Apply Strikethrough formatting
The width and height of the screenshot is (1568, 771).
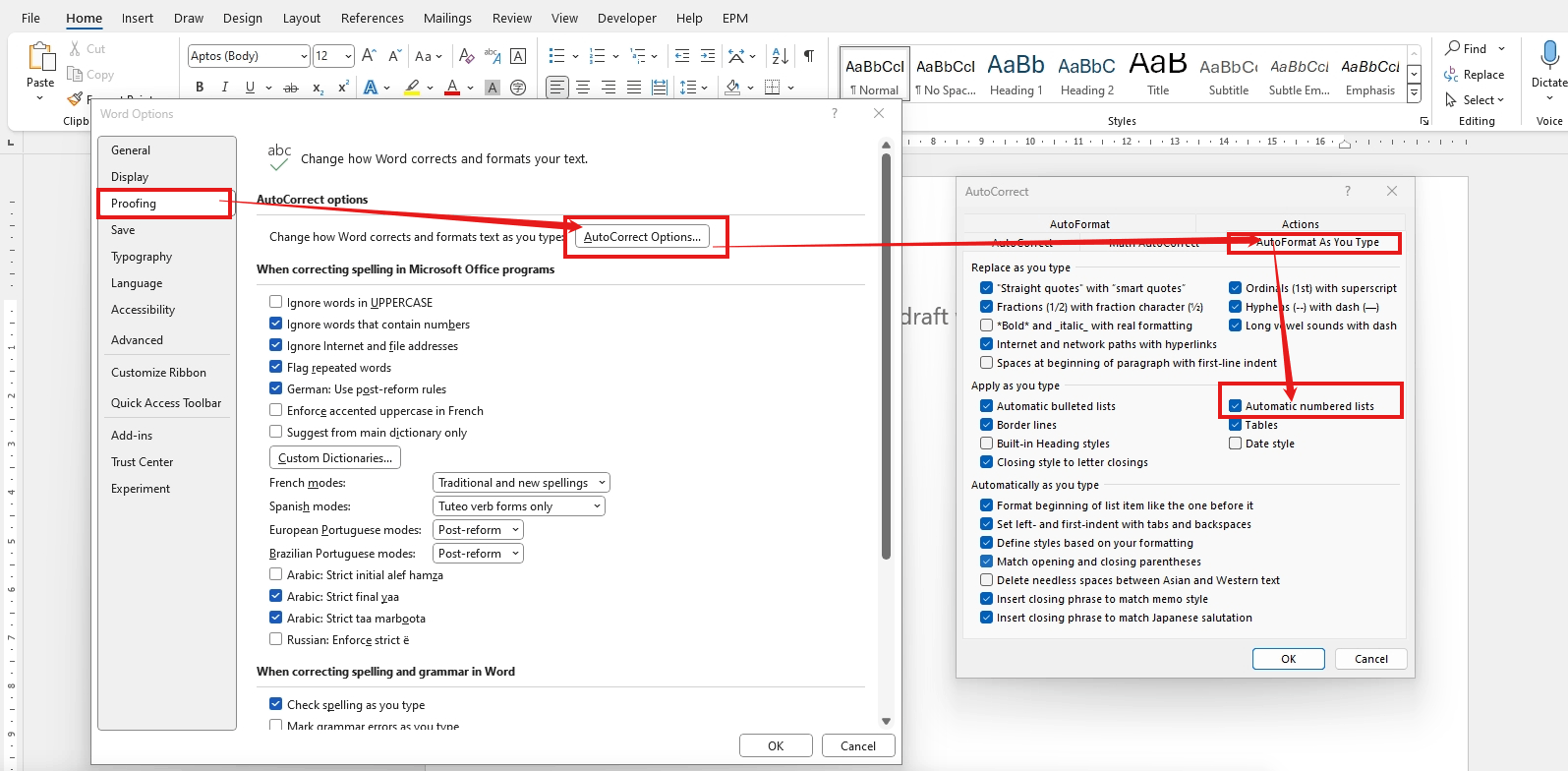[291, 87]
